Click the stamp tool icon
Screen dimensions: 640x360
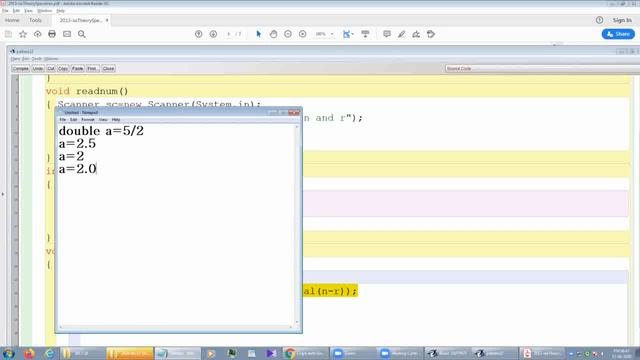pos(431,34)
